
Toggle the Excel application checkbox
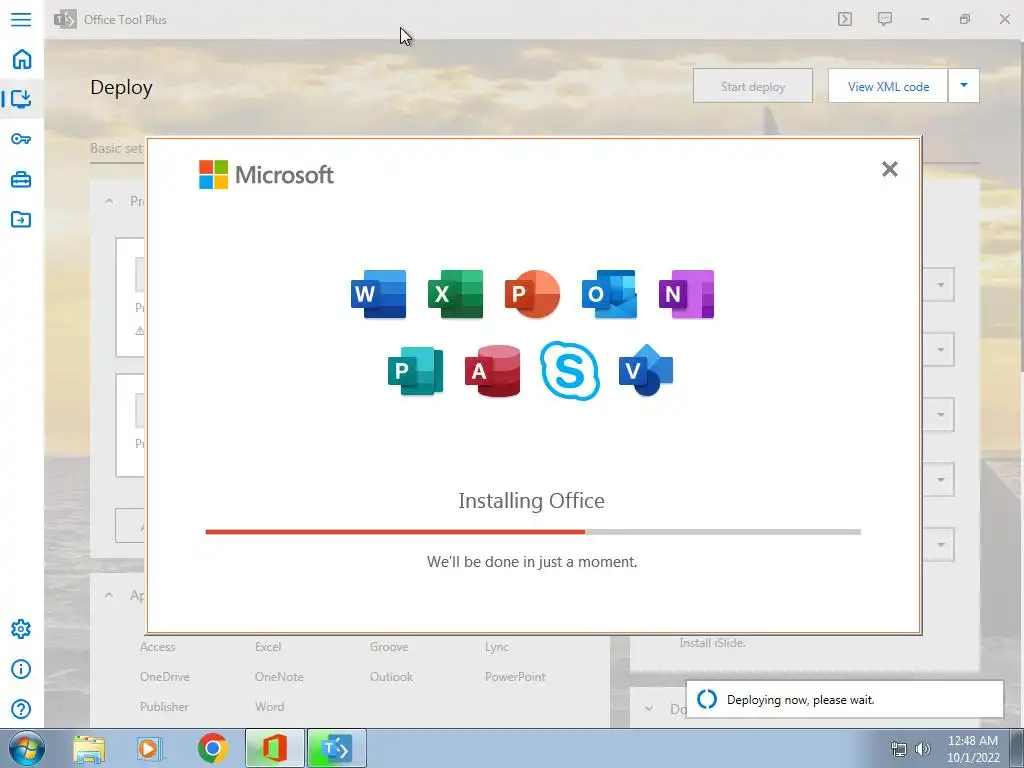(268, 647)
